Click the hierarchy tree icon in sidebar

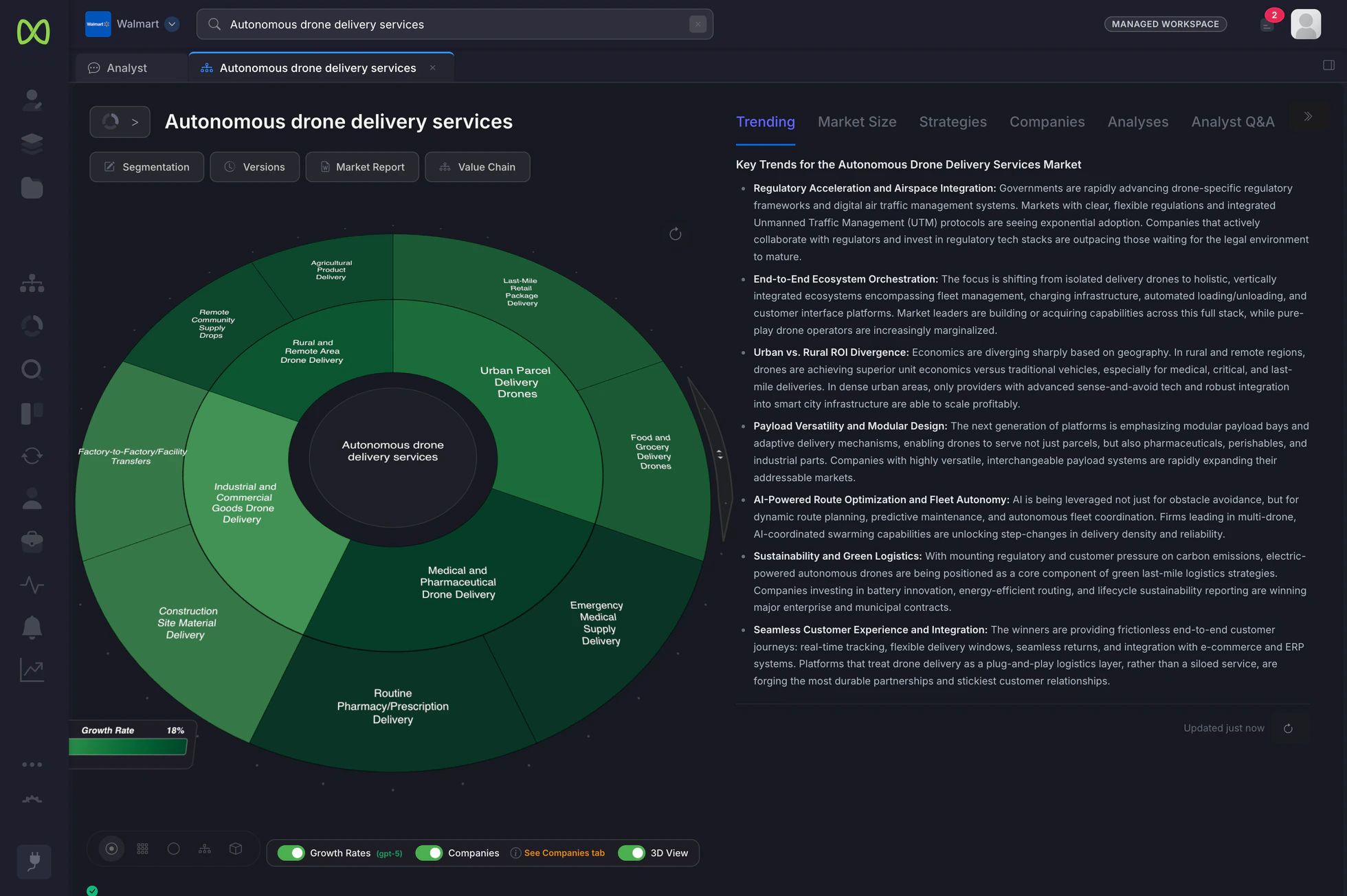pyautogui.click(x=32, y=283)
